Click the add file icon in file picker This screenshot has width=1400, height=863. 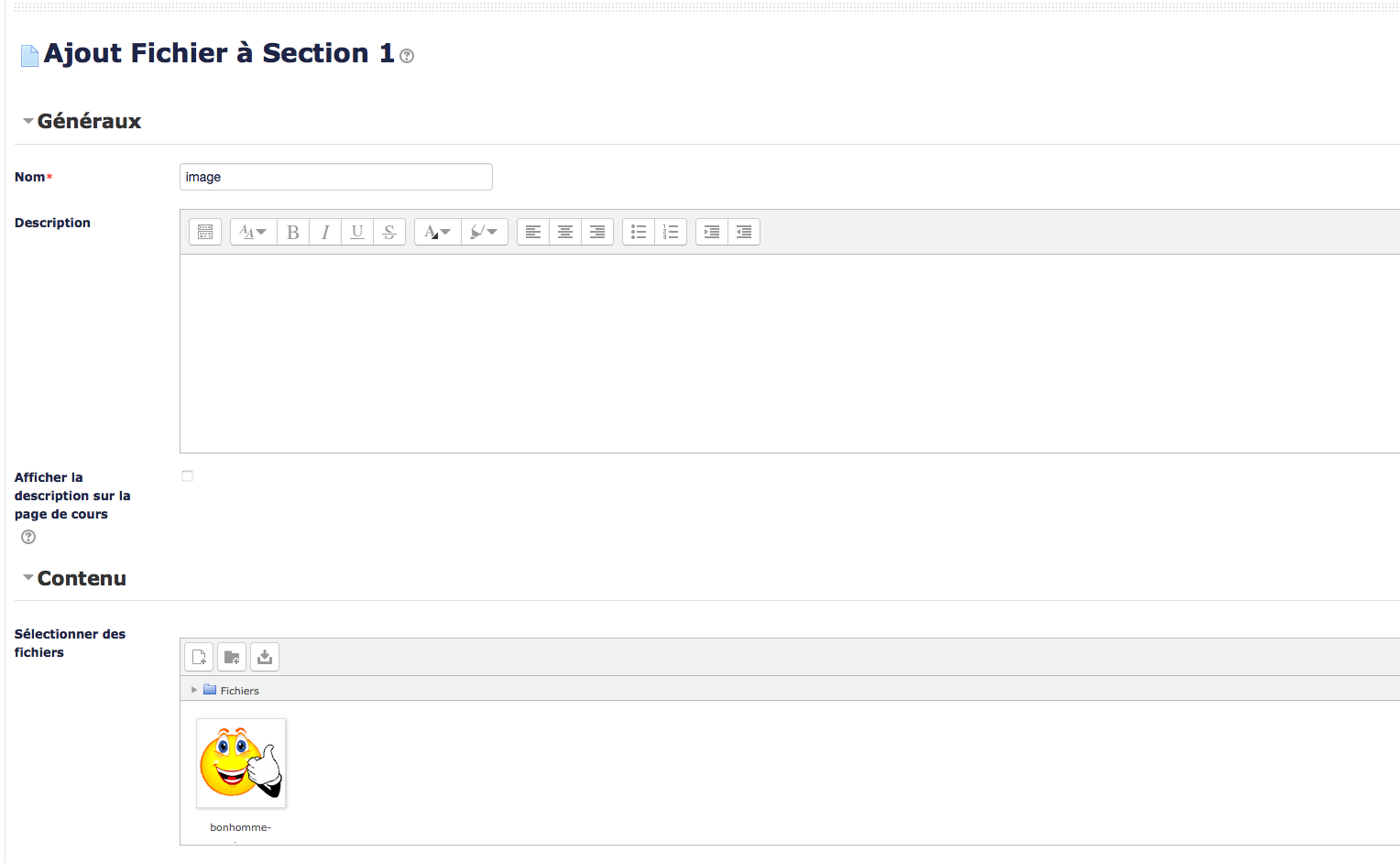click(x=199, y=657)
